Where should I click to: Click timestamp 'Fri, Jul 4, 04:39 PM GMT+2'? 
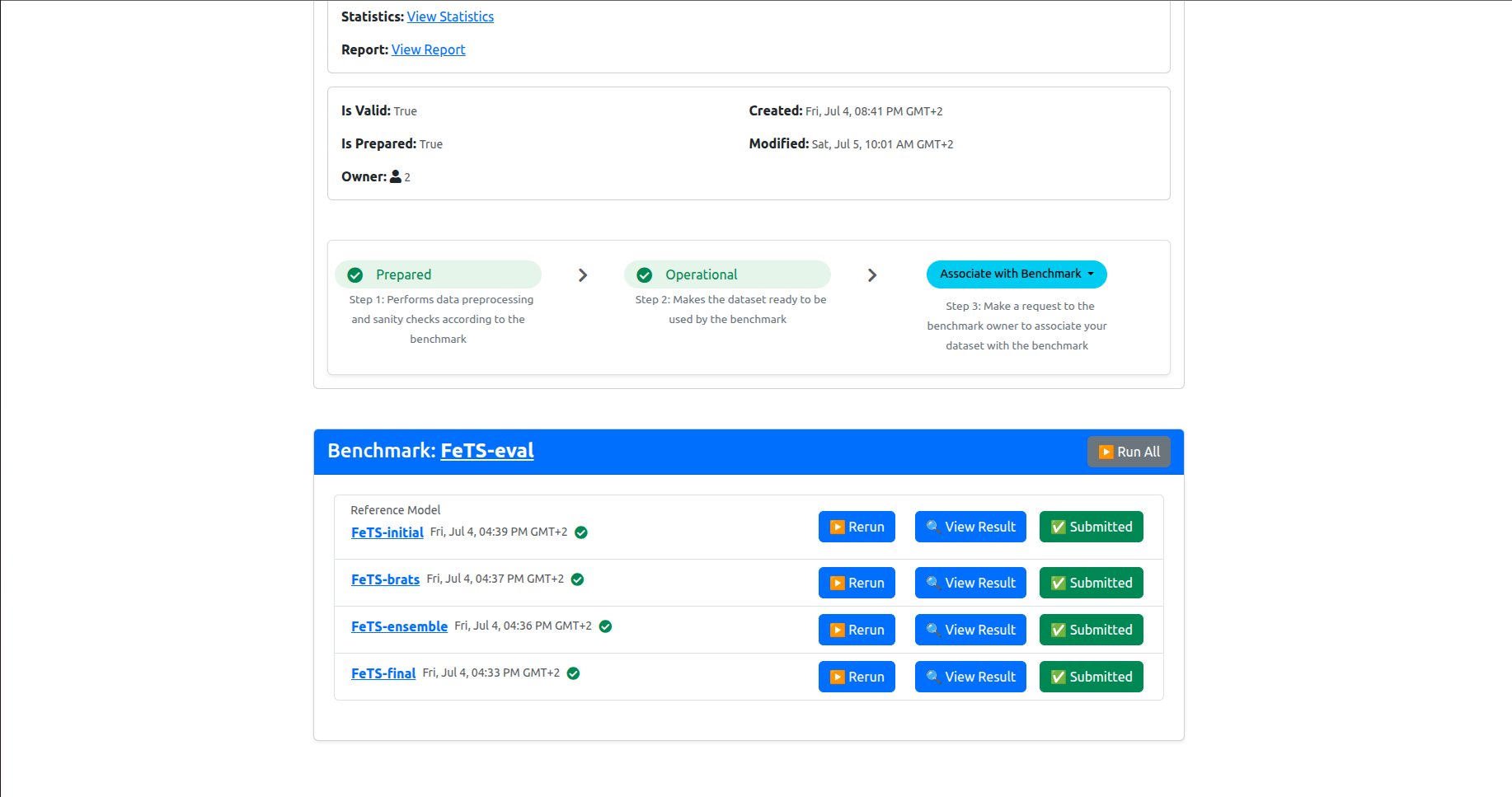pyautogui.click(x=499, y=532)
